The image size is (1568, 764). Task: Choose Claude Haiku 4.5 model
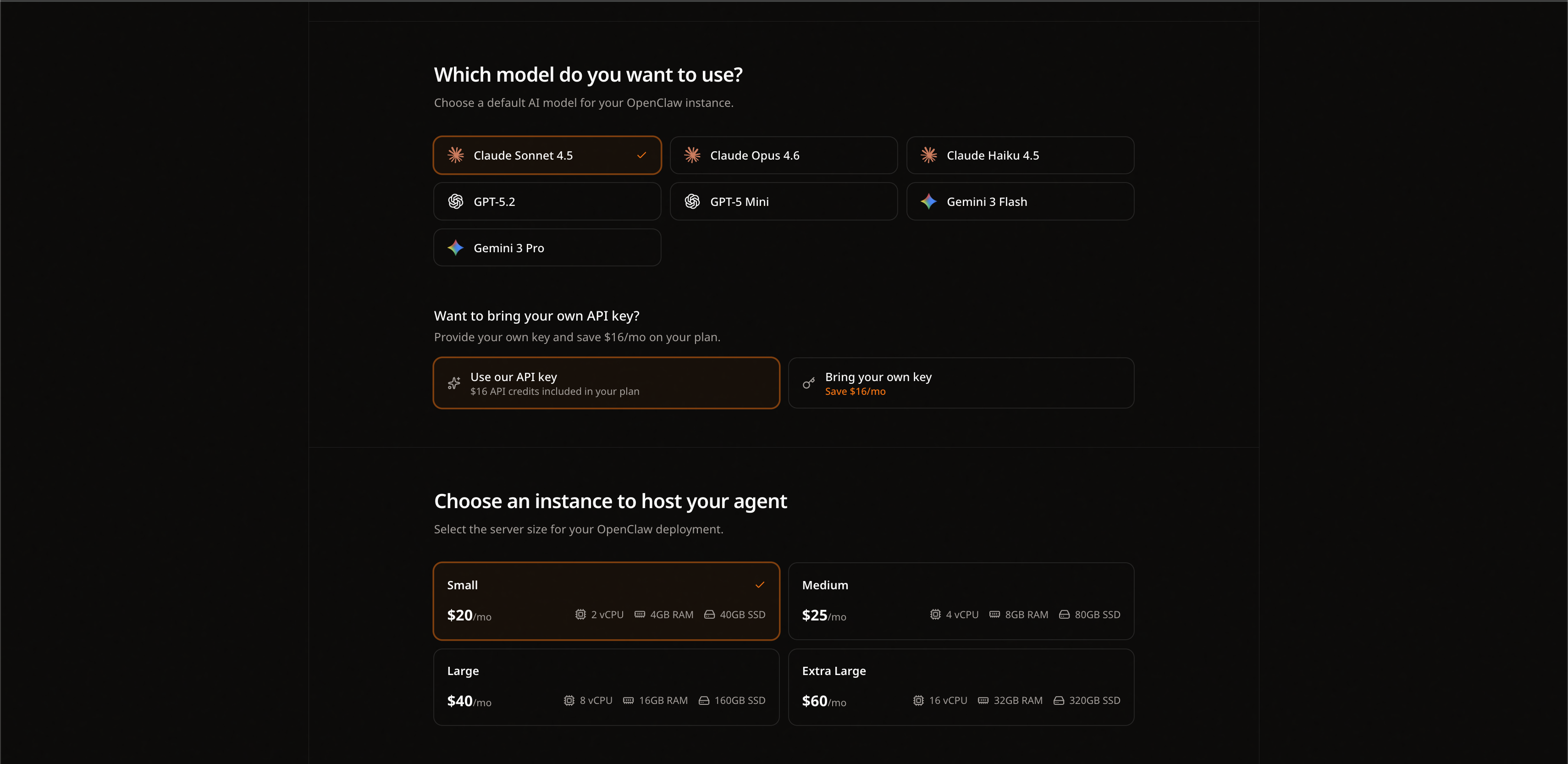tap(1021, 155)
